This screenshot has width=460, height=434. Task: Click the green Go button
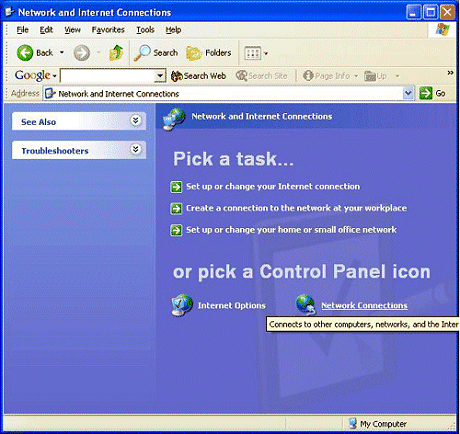click(432, 94)
